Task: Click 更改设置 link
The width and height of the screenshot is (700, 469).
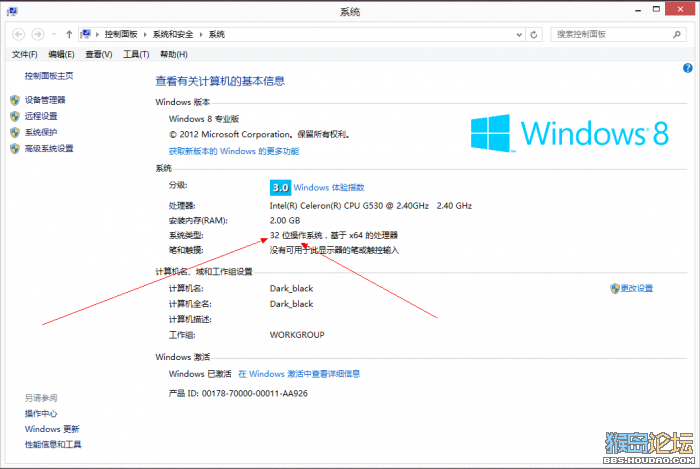Action: pyautogui.click(x=637, y=288)
